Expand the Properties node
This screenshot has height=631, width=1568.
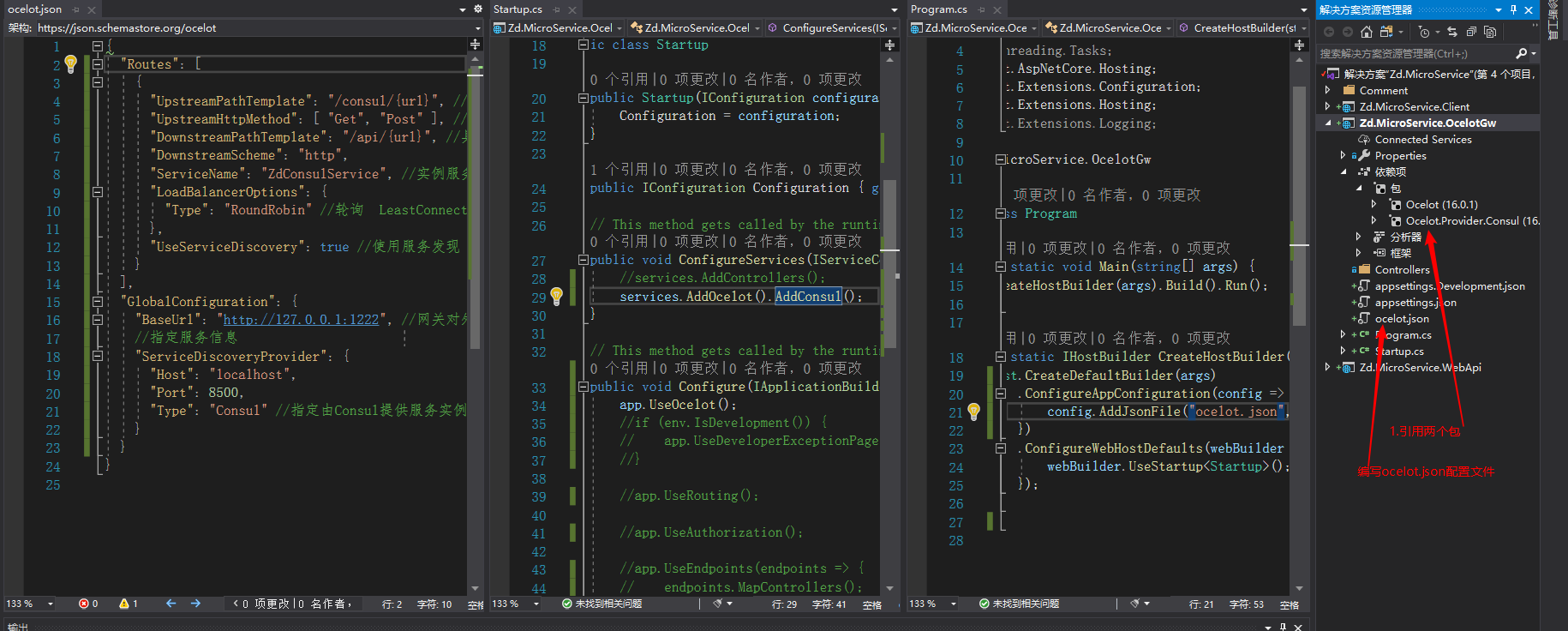[x=1344, y=155]
